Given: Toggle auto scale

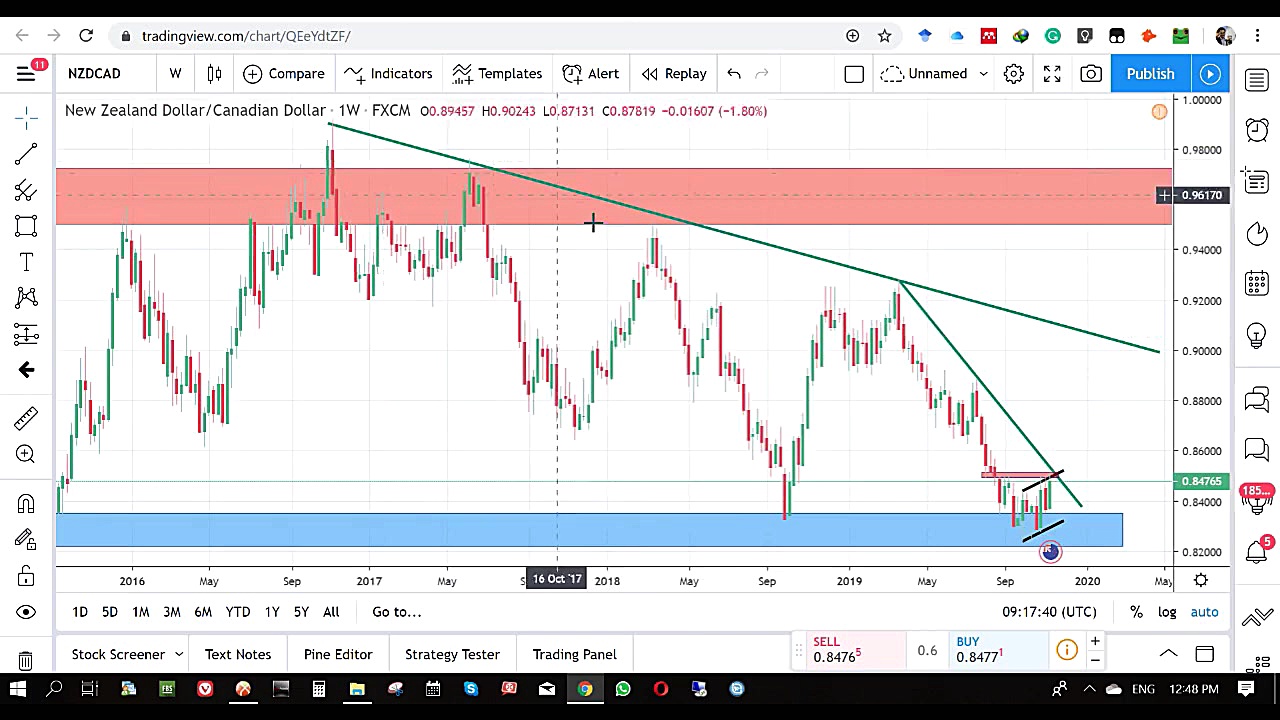Looking at the screenshot, I should (1204, 612).
